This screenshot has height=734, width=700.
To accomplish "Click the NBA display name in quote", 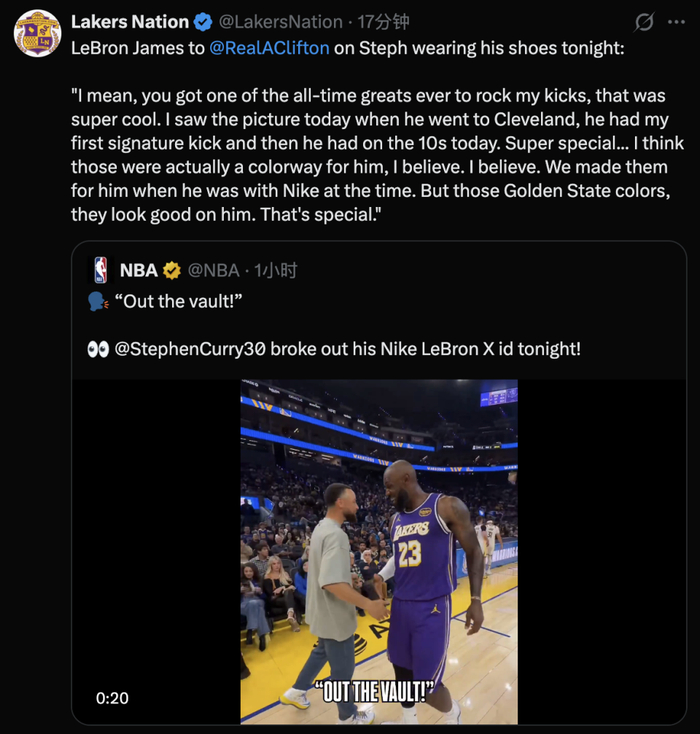I will click(x=138, y=270).
